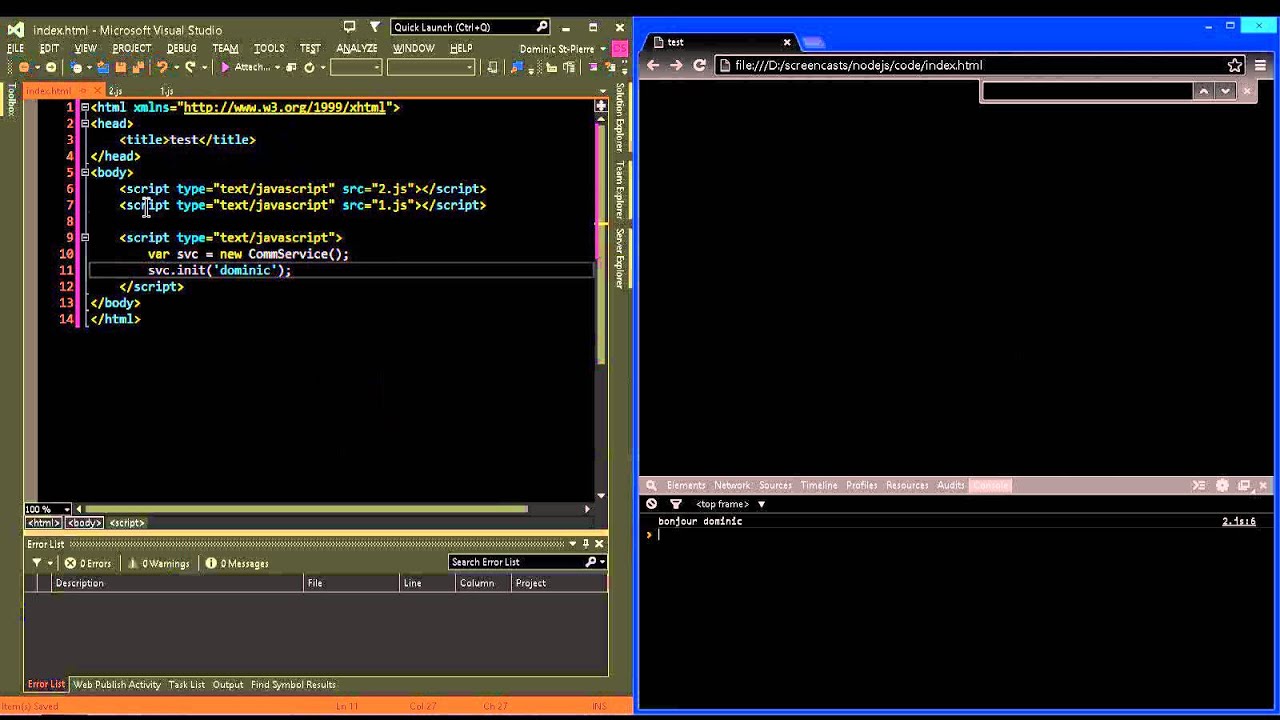Viewport: 1280px width, 720px height.
Task: Undo the last edit
Action: [161, 67]
